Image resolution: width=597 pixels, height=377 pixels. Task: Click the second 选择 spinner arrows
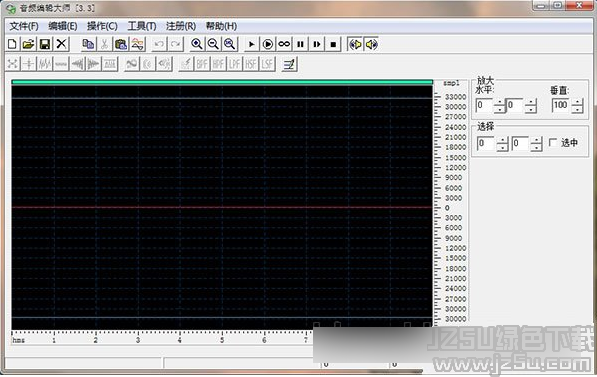pos(536,144)
